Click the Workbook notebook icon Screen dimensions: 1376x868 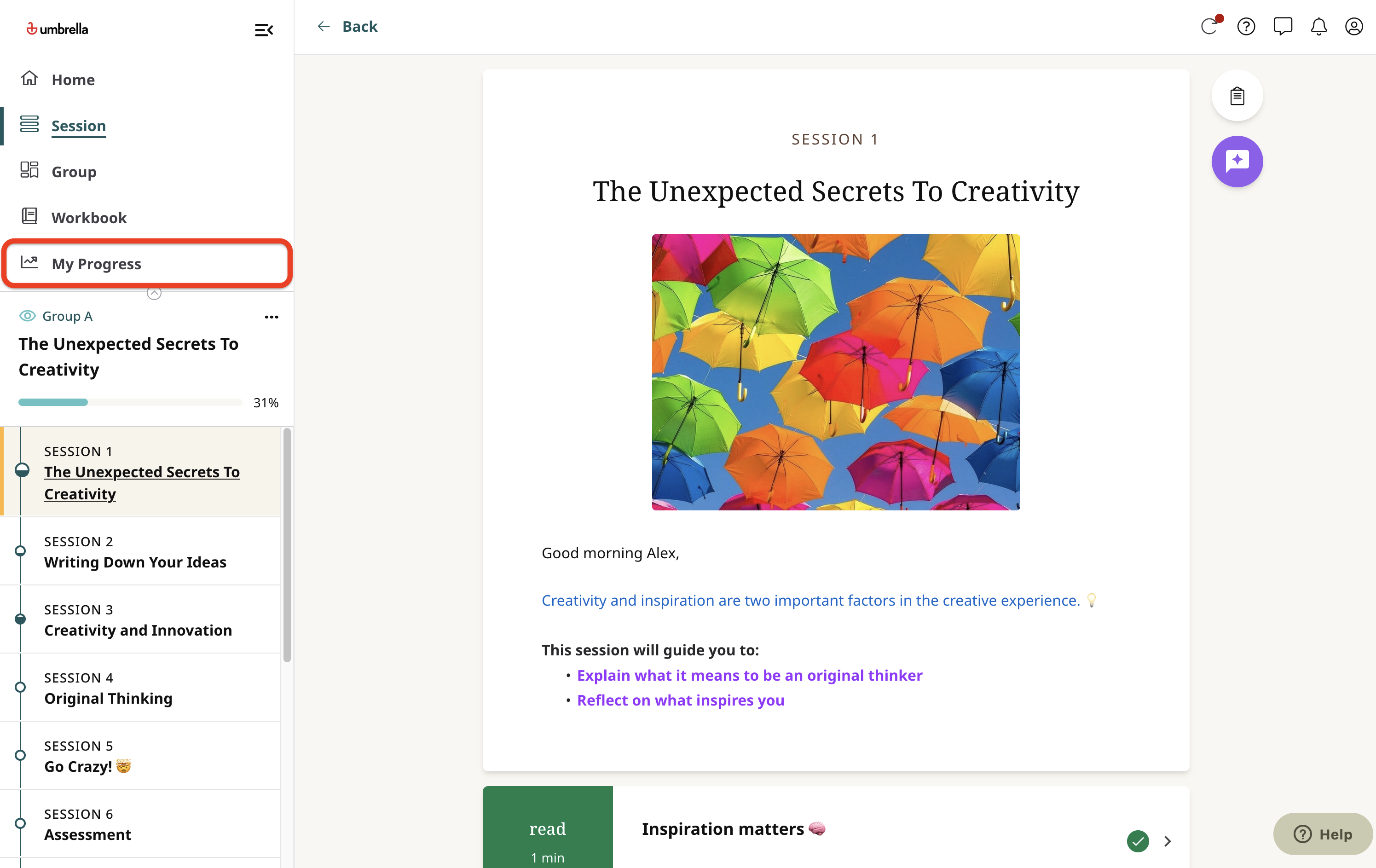coord(29,216)
